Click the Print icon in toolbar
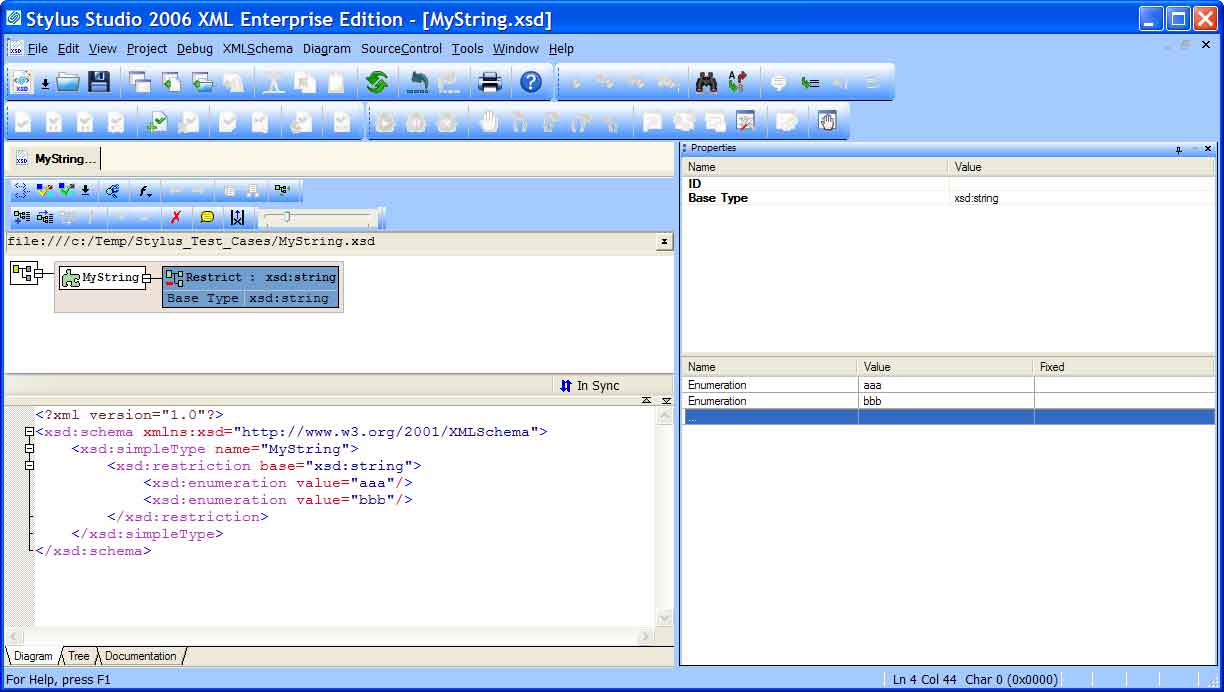 click(x=490, y=82)
